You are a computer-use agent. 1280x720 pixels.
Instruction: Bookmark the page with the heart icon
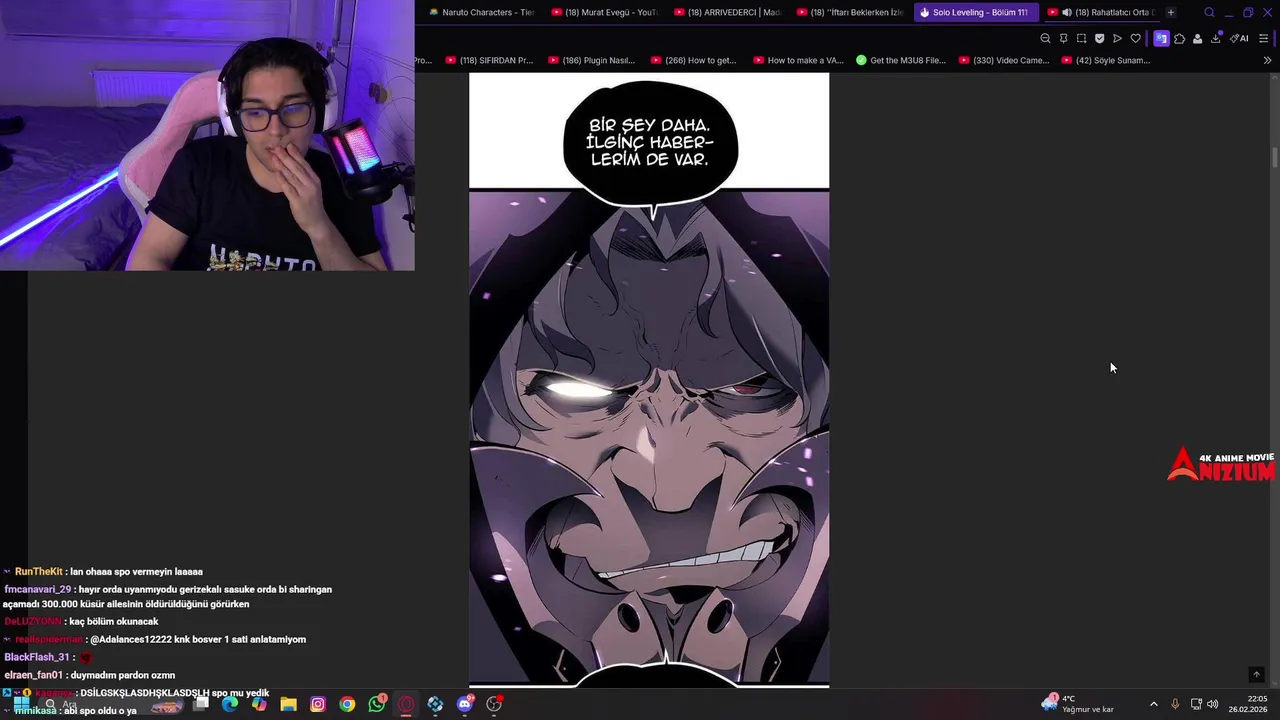coord(1135,38)
